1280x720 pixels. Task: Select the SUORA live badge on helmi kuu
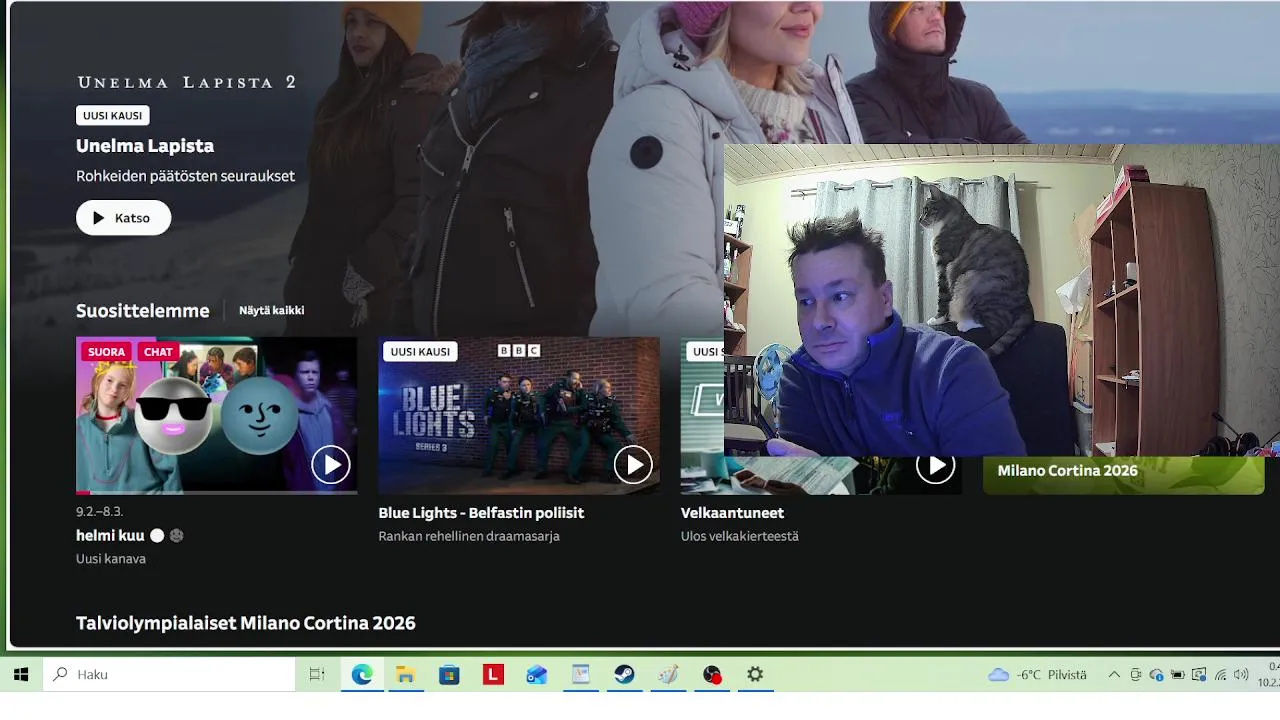point(106,352)
